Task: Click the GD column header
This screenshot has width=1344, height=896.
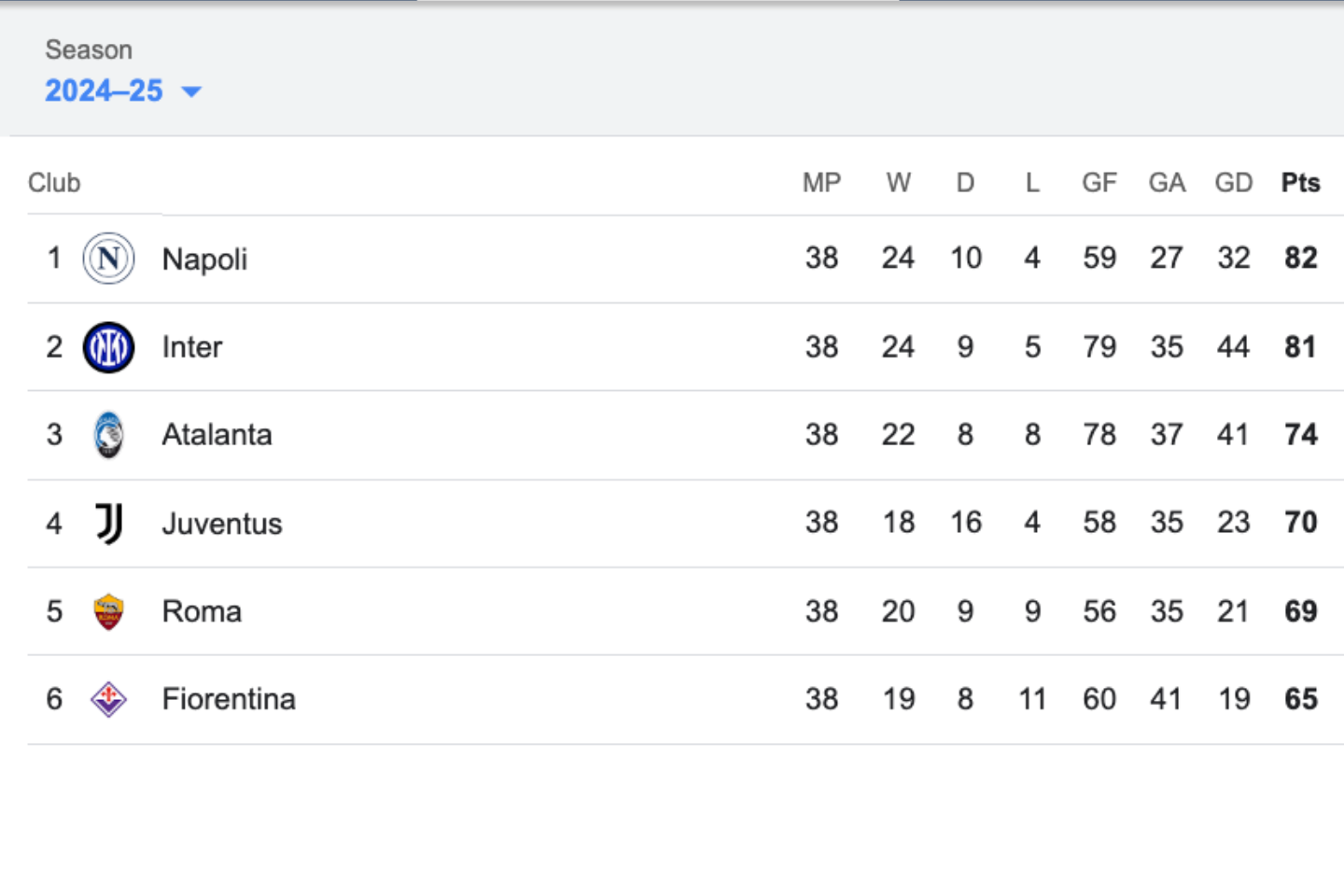Action: point(1233,183)
